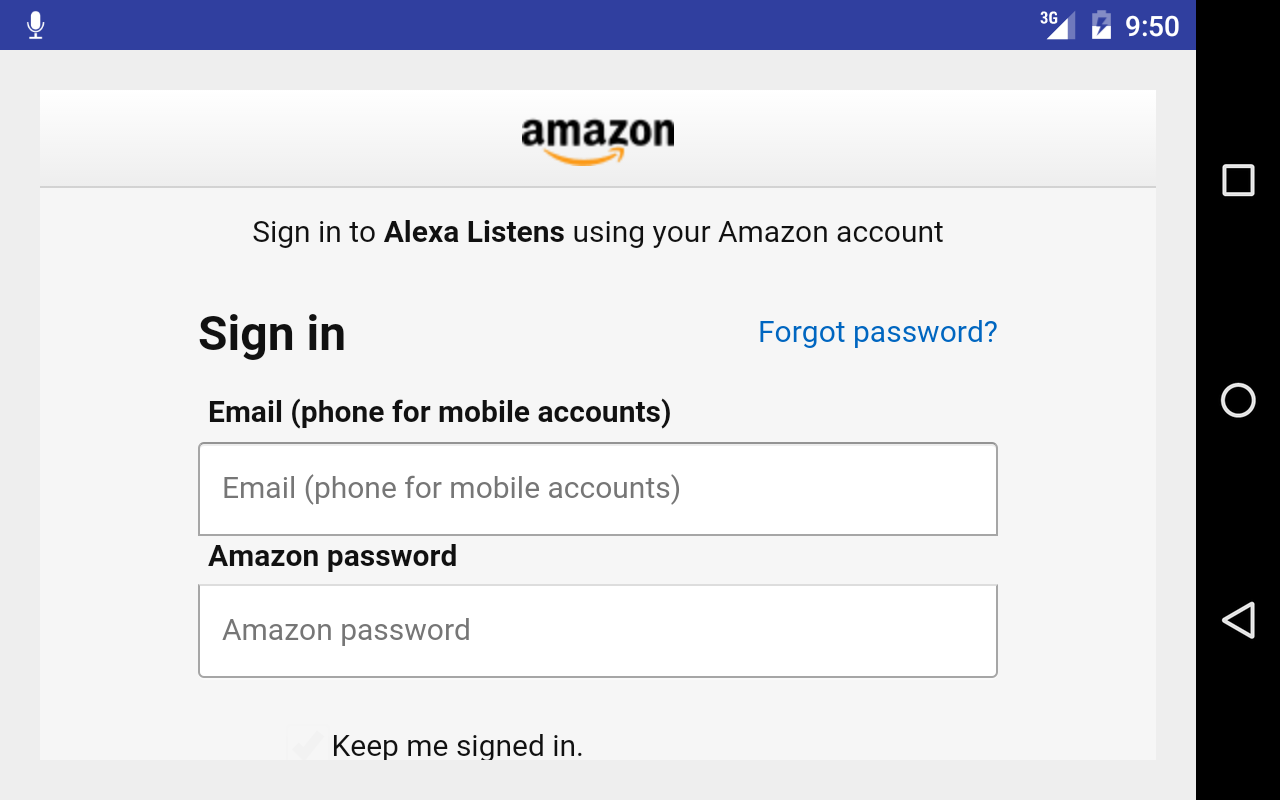Tap the 9:50 clock in status bar
The height and width of the screenshot is (800, 1280).
(x=1152, y=26)
